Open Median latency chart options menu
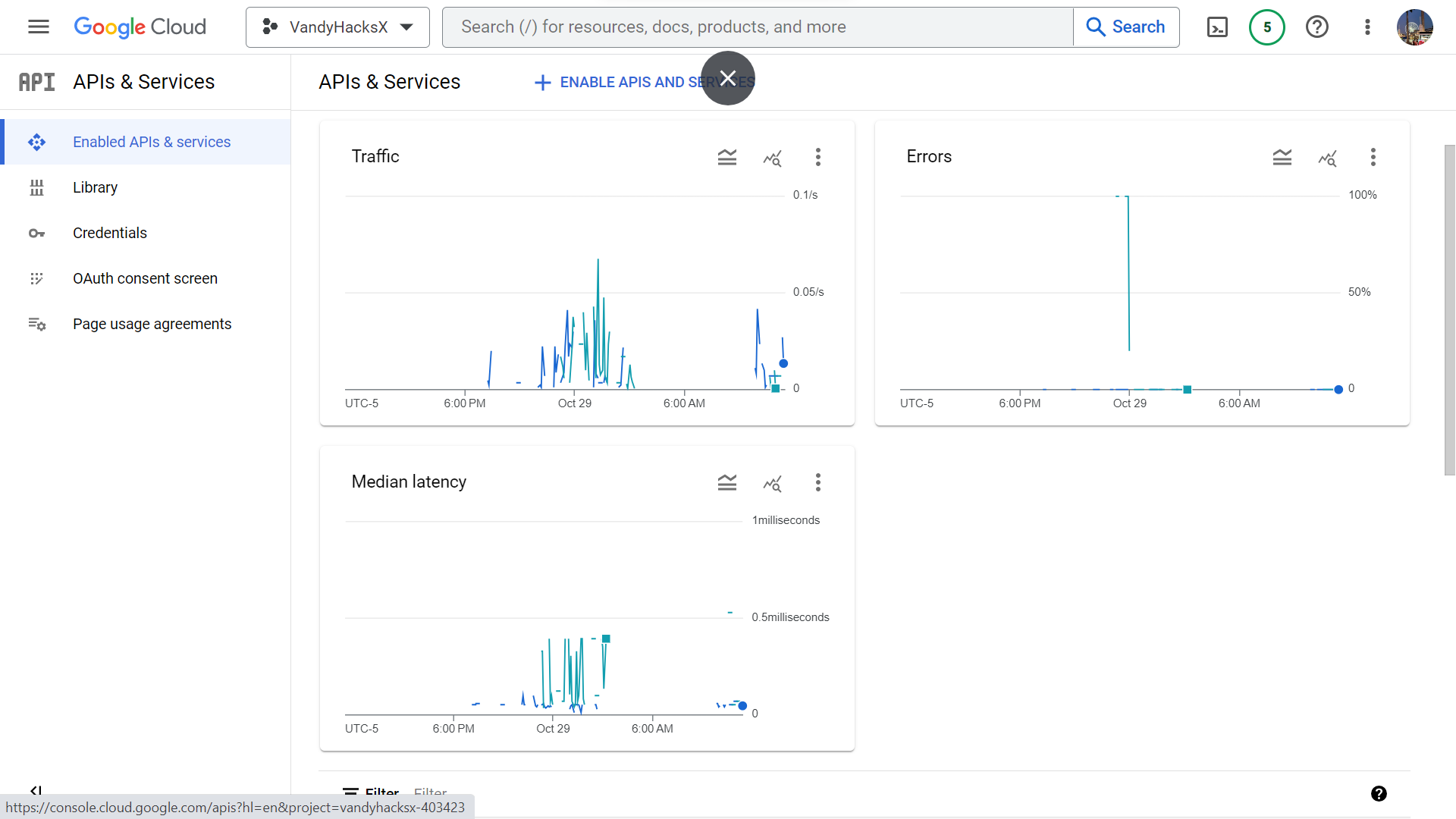This screenshot has height=819, width=1456. point(817,482)
